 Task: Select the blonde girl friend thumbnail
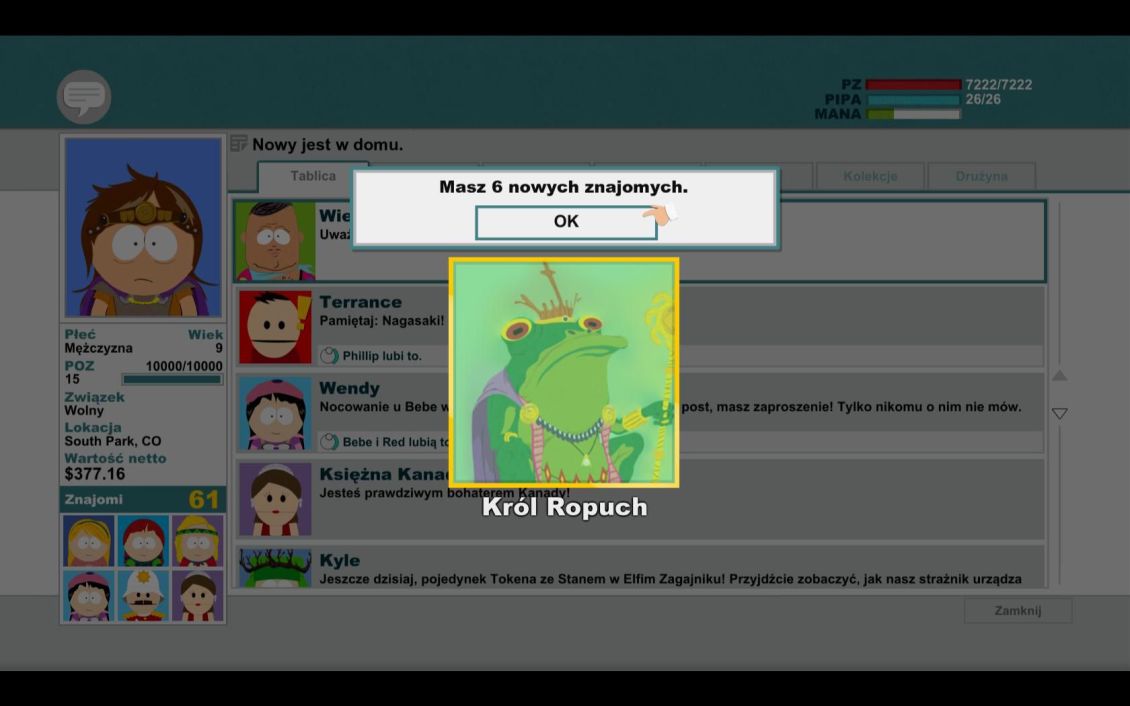point(88,541)
